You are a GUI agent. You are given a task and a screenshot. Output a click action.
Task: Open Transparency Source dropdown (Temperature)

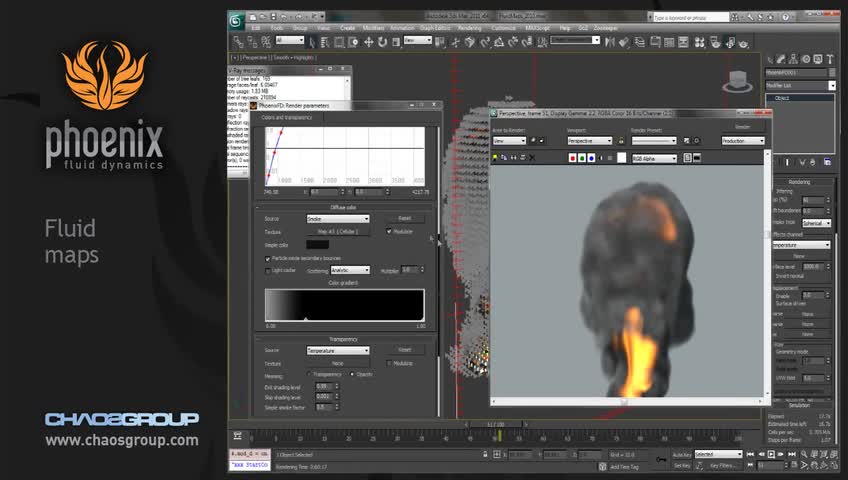[337, 351]
